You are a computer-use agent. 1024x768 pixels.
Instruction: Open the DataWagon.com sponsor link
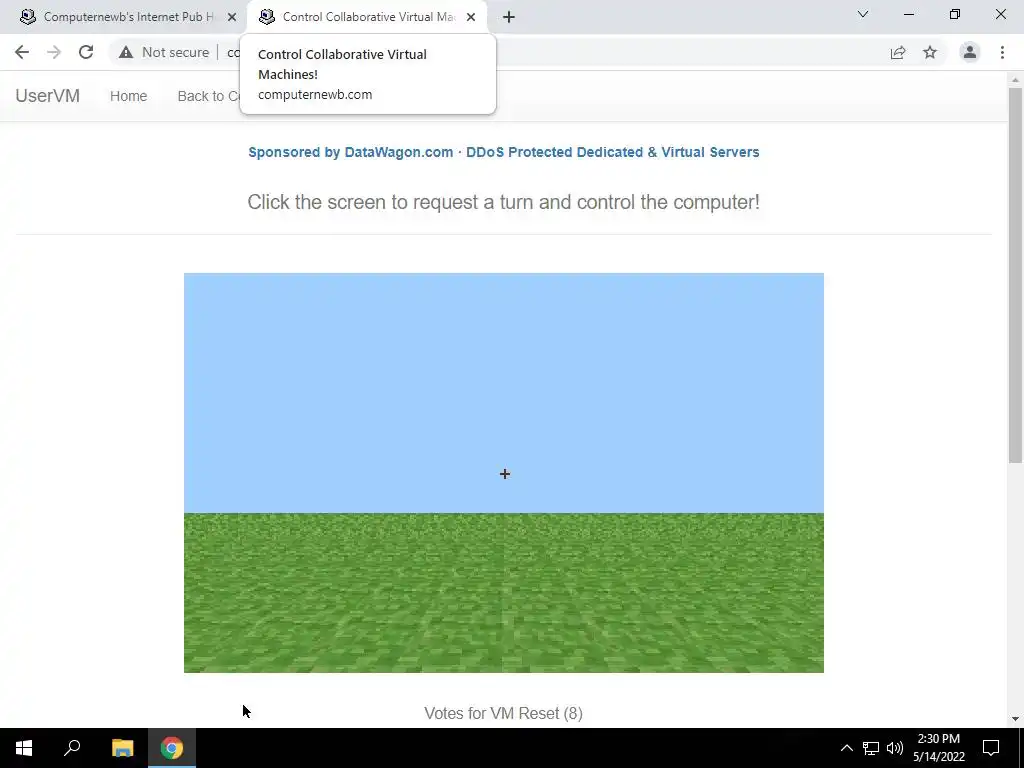point(504,152)
